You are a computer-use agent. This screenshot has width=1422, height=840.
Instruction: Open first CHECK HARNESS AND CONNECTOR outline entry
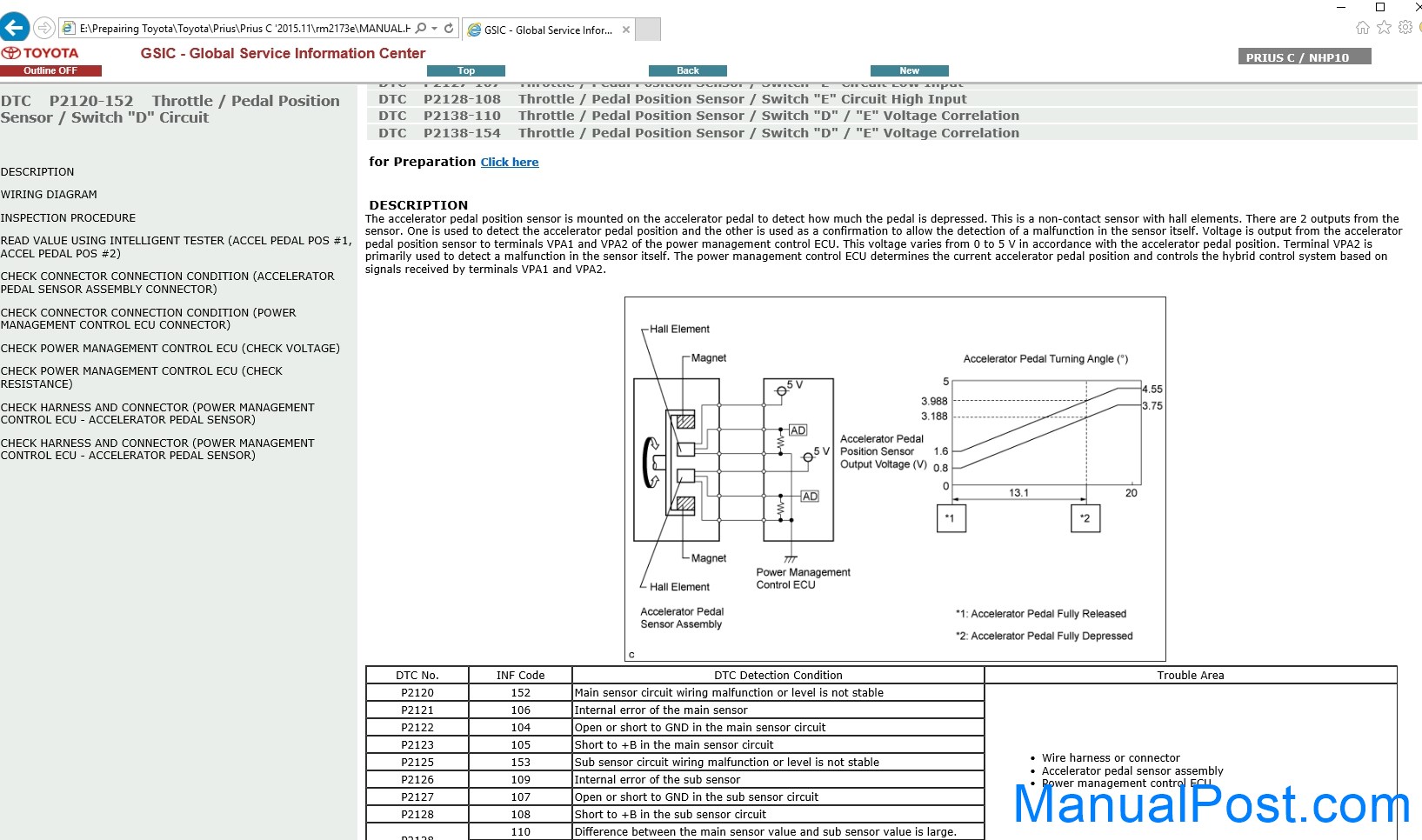pyautogui.click(x=157, y=413)
